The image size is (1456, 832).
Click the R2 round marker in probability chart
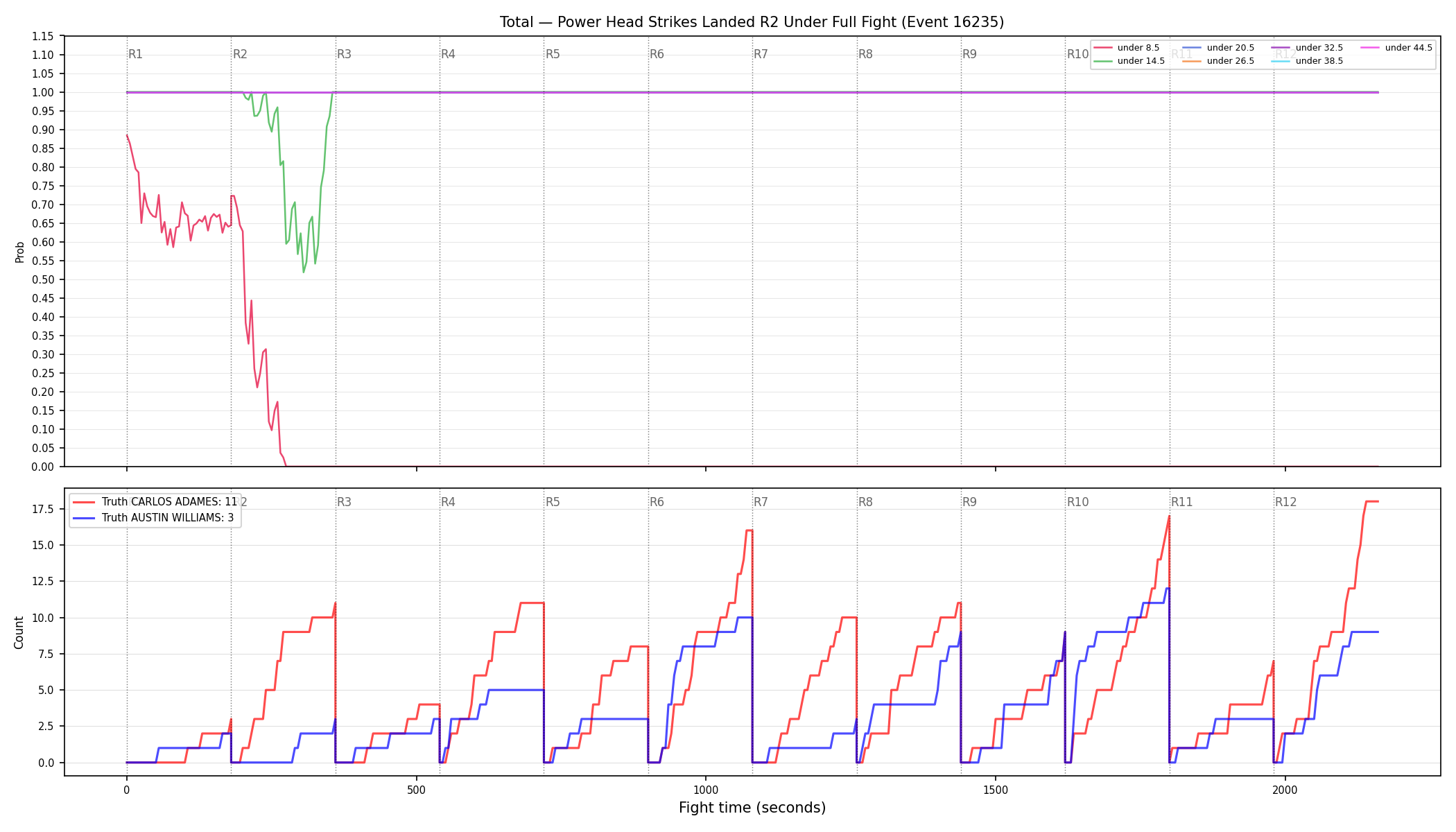[x=240, y=54]
